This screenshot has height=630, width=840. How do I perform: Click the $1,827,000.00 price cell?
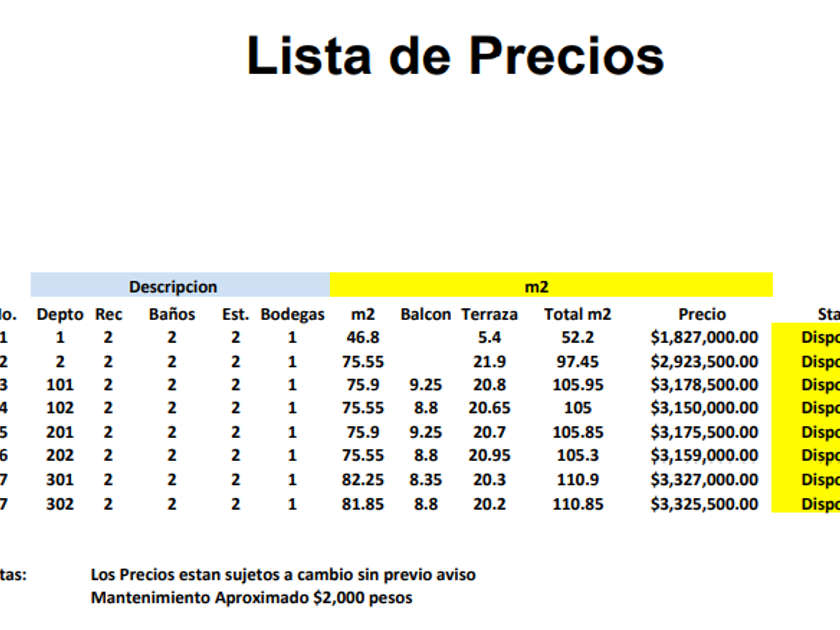click(x=704, y=338)
